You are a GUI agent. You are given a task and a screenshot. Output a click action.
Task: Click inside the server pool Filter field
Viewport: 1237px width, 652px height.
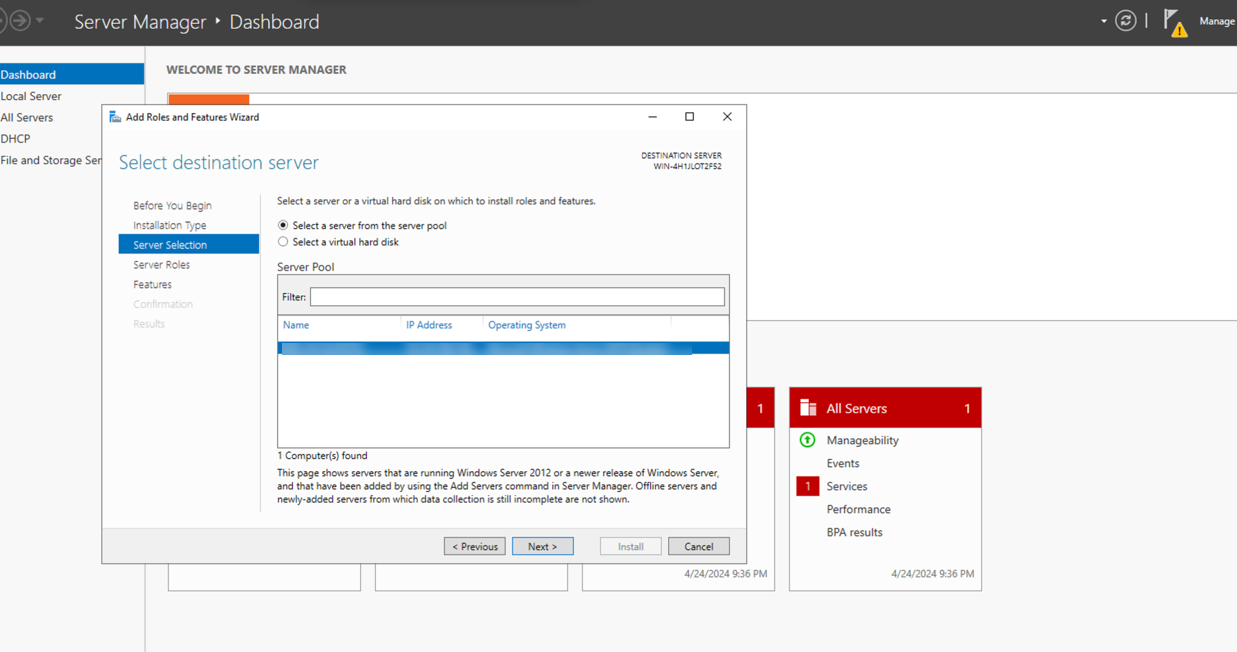pos(516,297)
